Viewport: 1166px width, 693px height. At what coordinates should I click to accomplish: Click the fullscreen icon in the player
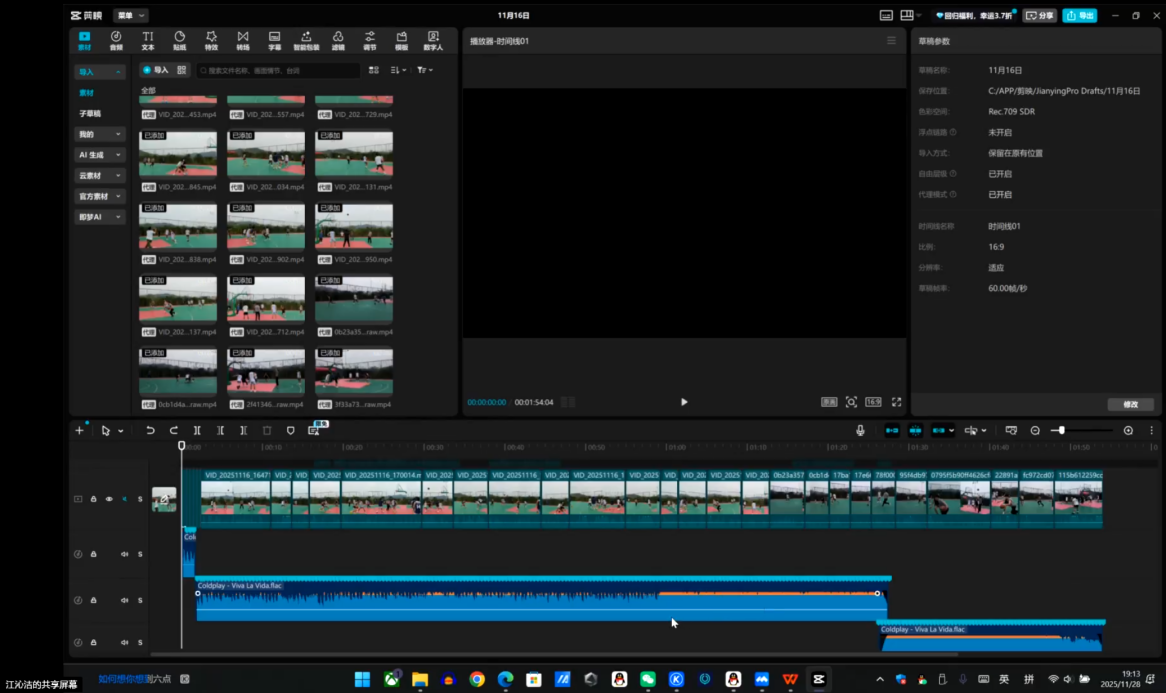click(896, 402)
